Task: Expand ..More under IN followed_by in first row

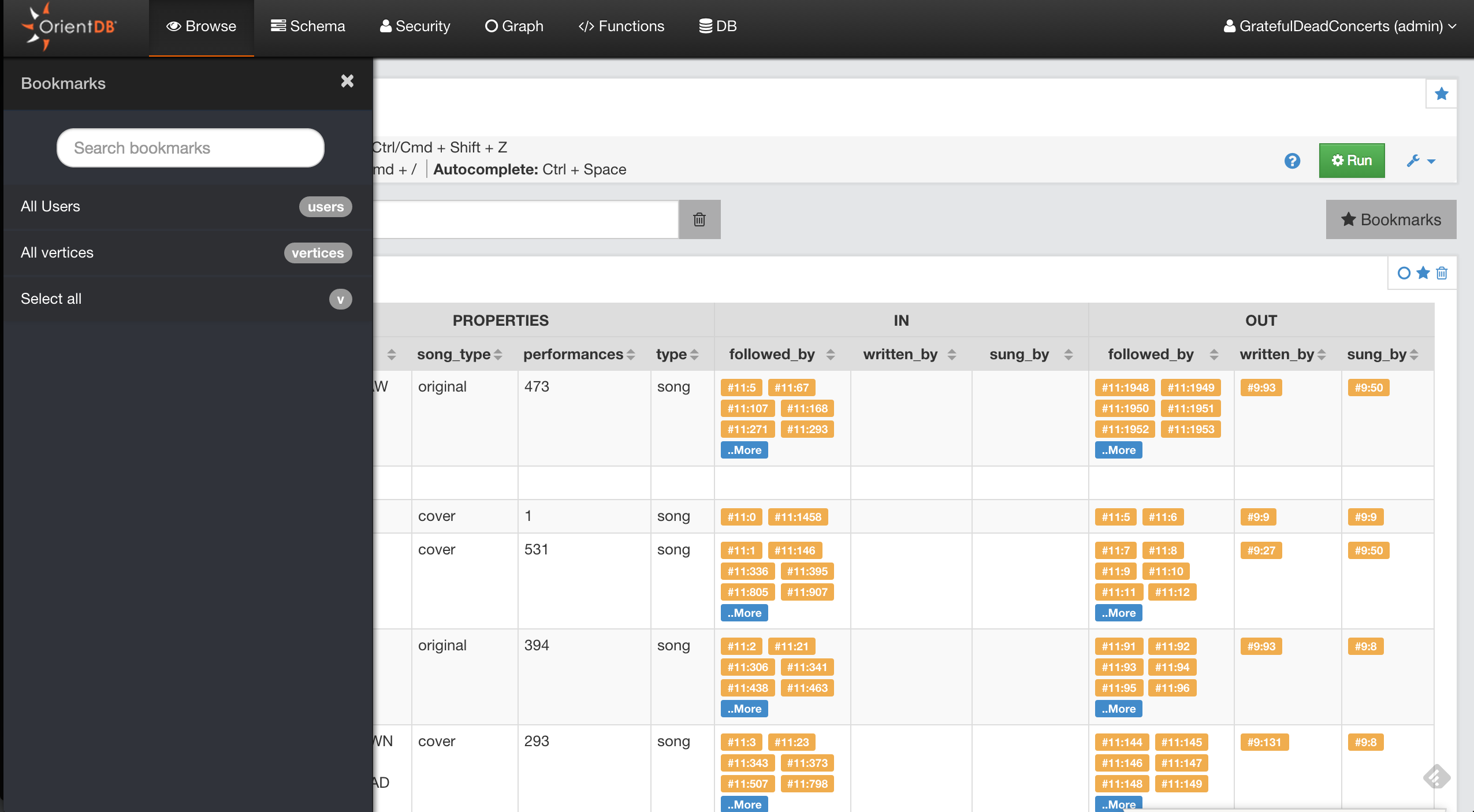Action: pos(744,450)
